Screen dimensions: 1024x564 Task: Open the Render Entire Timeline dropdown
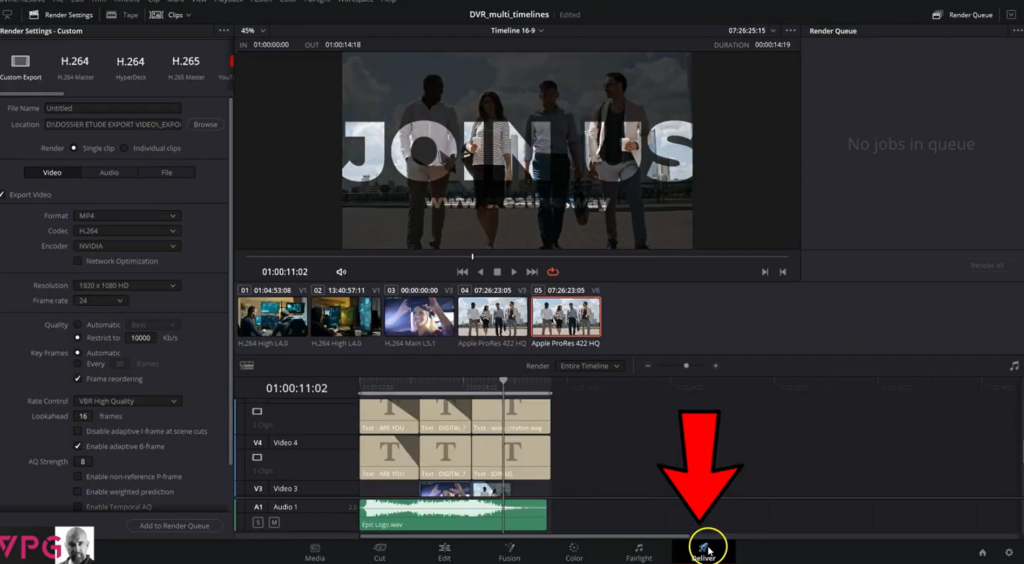tap(590, 366)
